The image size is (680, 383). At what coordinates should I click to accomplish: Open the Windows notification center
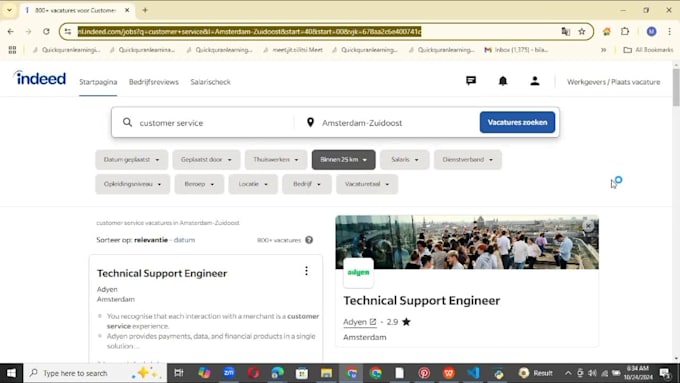[665, 373]
